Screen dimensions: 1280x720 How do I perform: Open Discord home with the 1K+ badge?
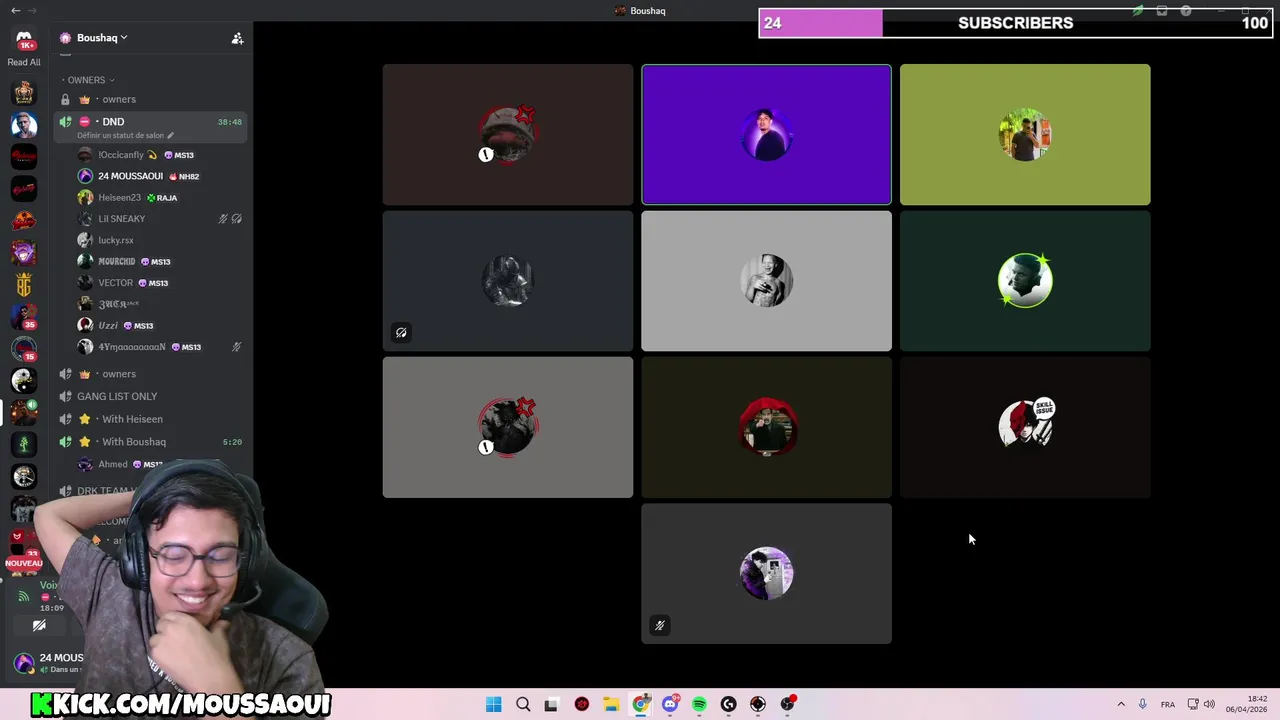pyautogui.click(x=24, y=39)
